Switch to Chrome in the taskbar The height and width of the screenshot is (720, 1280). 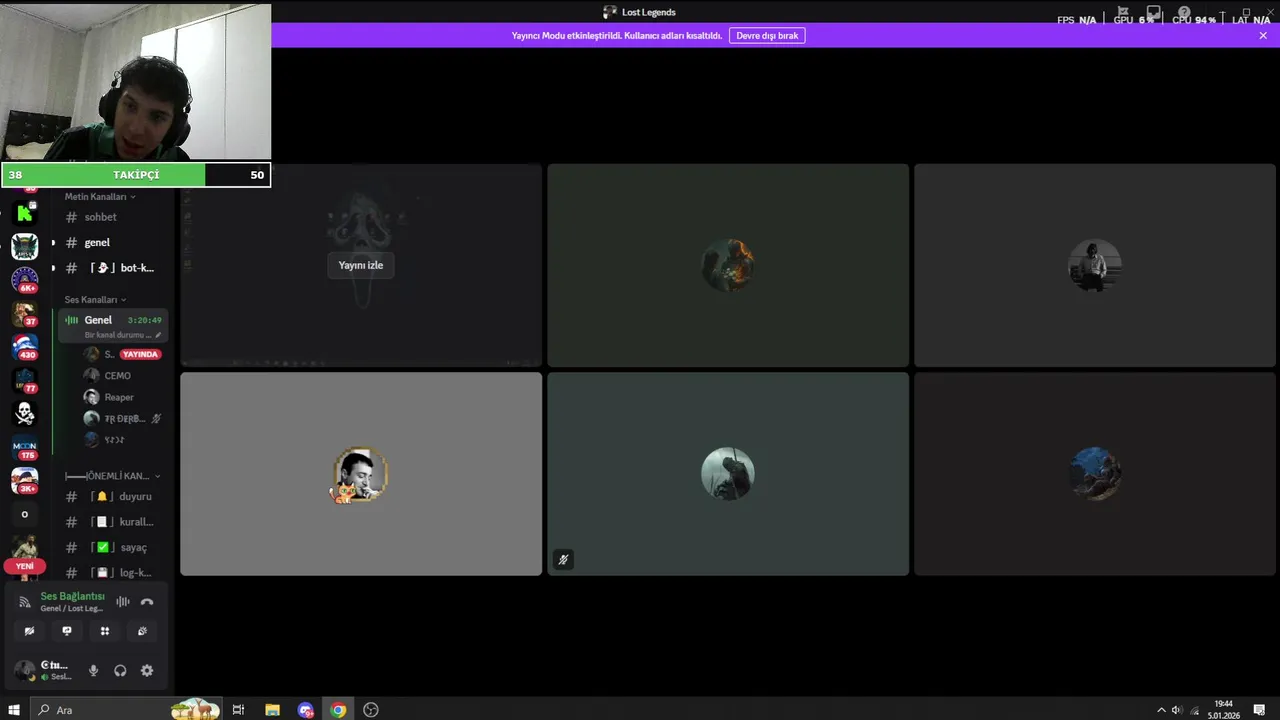tap(338, 710)
